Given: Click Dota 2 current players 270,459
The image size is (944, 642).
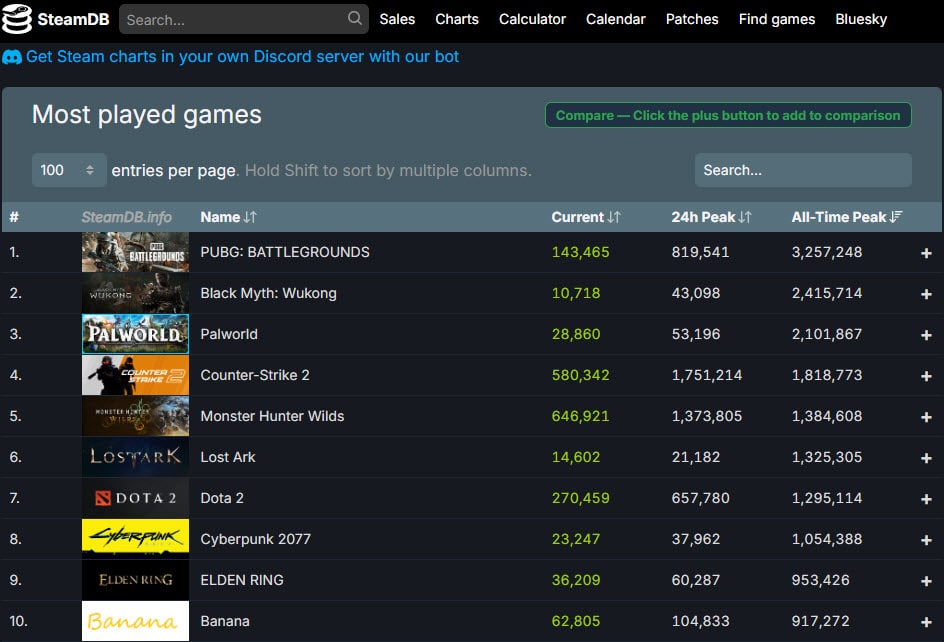Looking at the screenshot, I should (580, 498).
